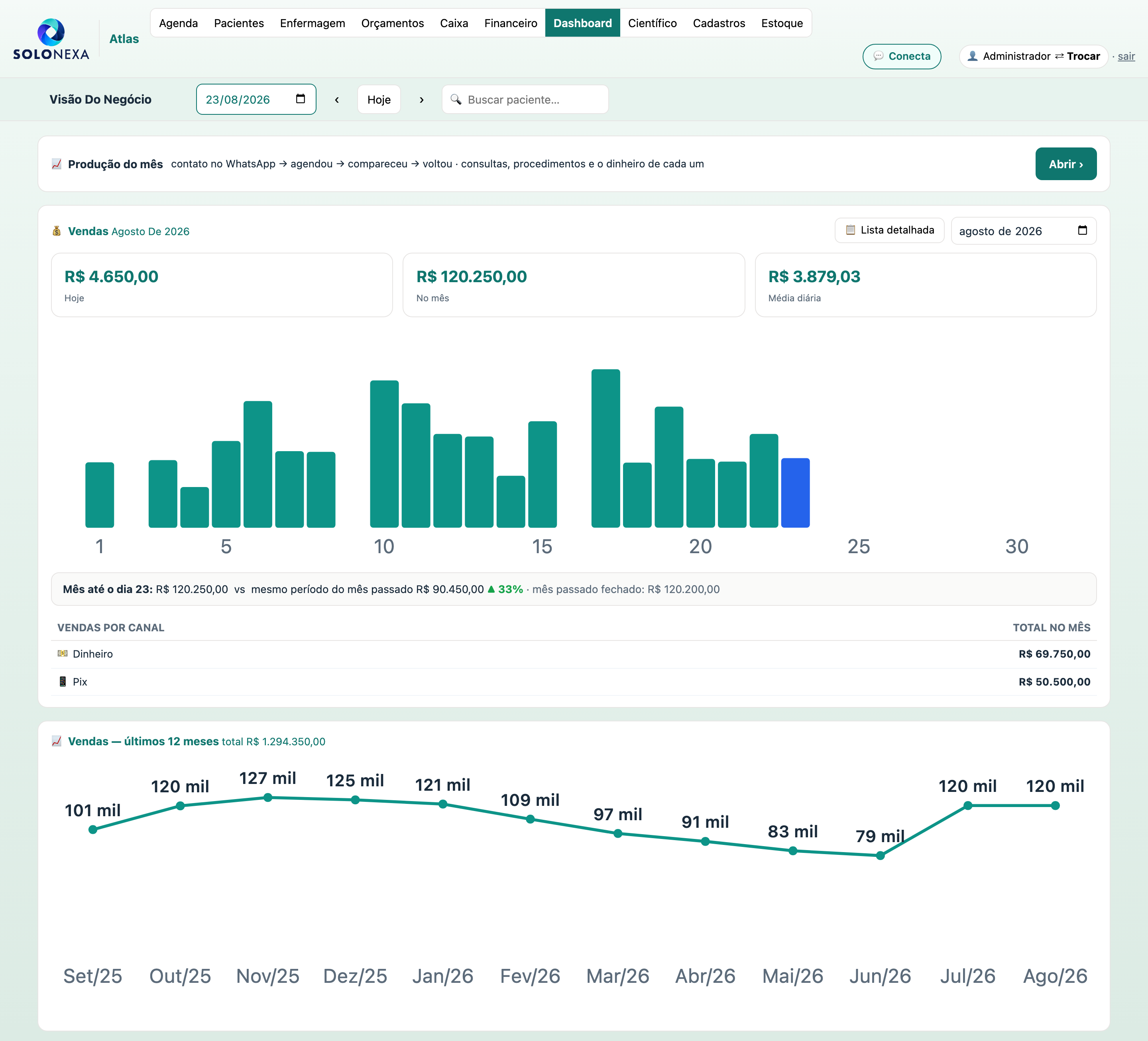Image resolution: width=1148 pixels, height=1041 pixels.
Task: Click the Ago/26 point on line chart
Action: (x=1055, y=805)
